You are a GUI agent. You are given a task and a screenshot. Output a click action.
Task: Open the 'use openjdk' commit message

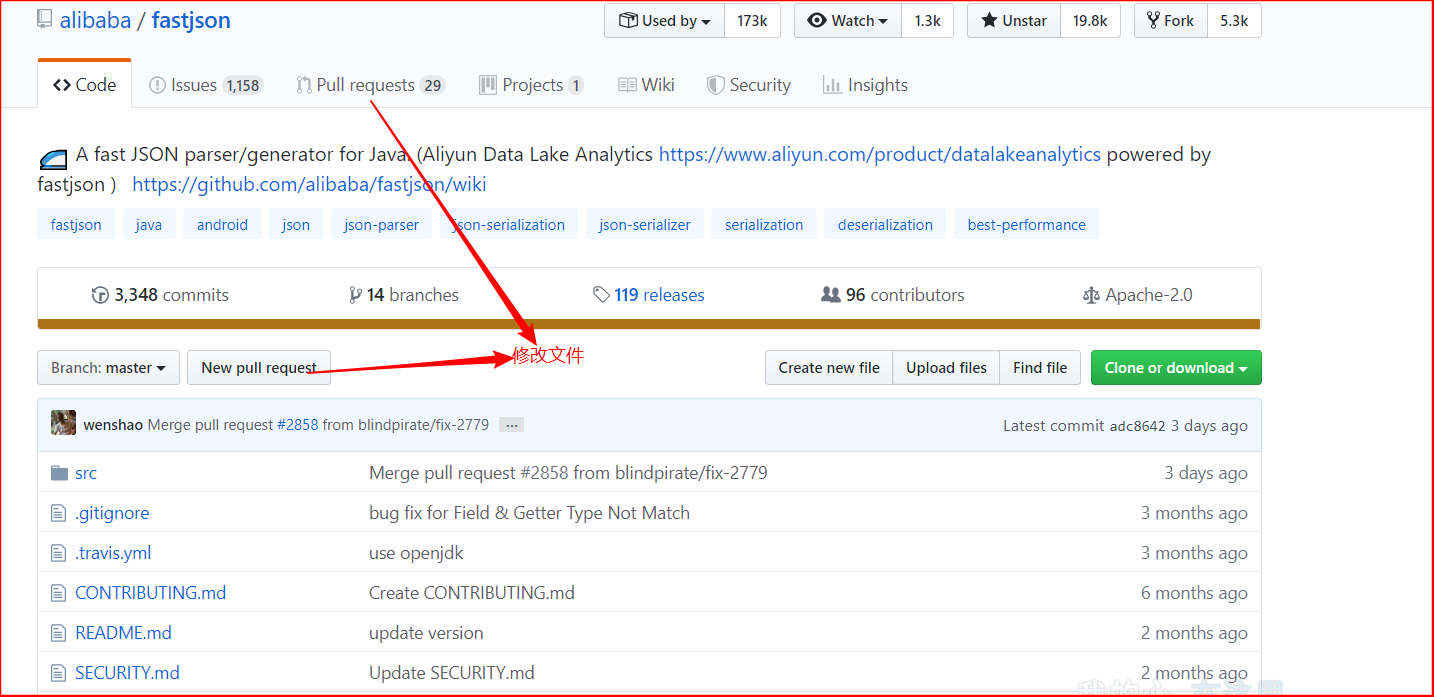[x=416, y=553]
